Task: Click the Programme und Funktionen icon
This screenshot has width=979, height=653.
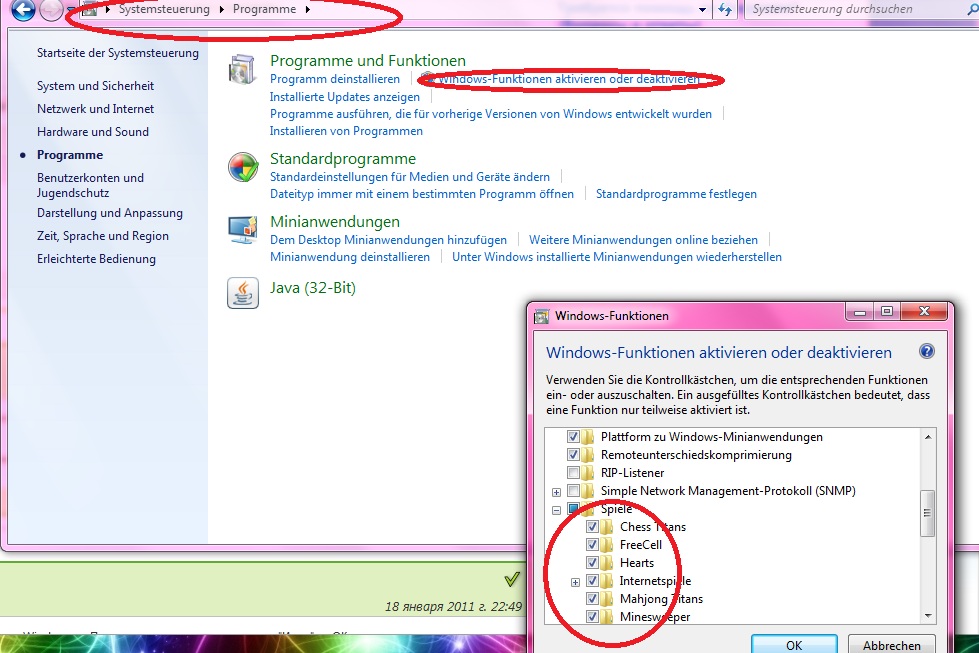Action: tap(243, 70)
